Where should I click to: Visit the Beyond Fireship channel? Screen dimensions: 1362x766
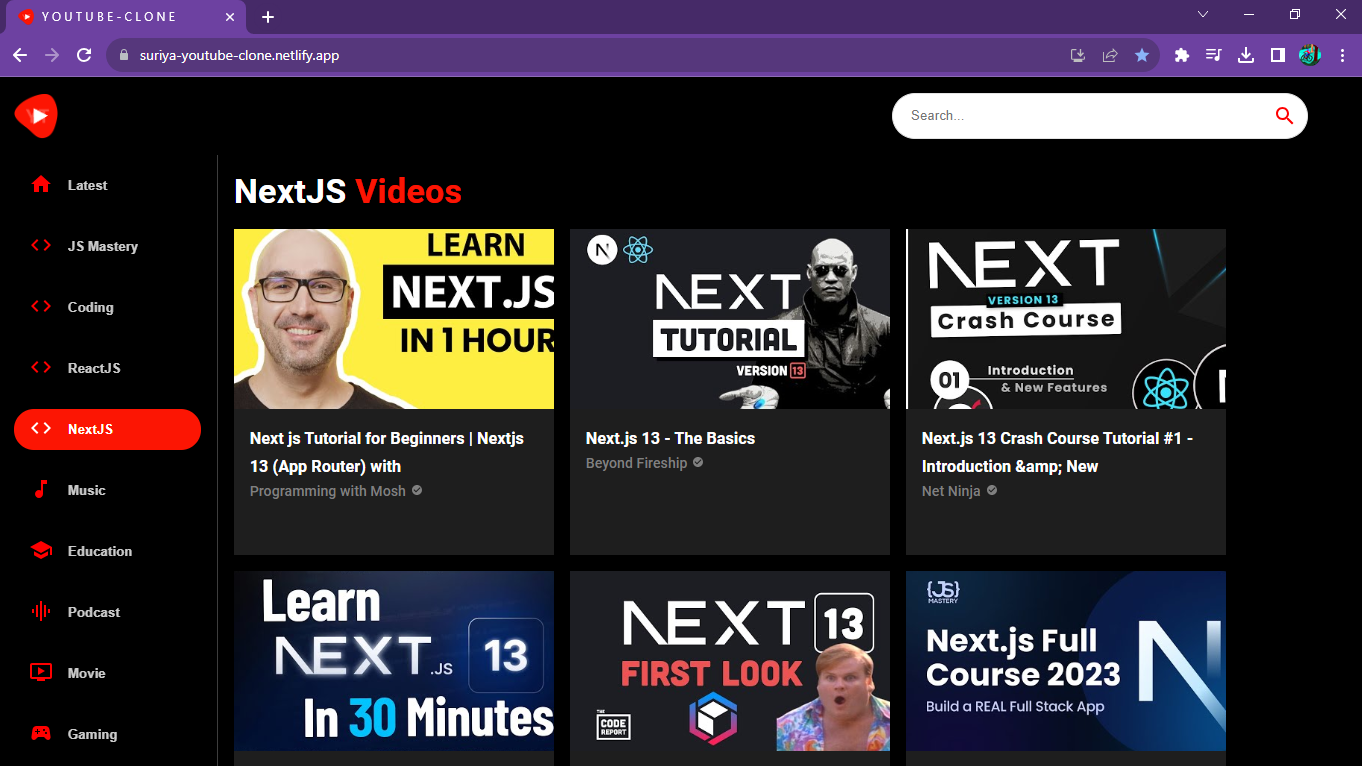pyautogui.click(x=636, y=463)
